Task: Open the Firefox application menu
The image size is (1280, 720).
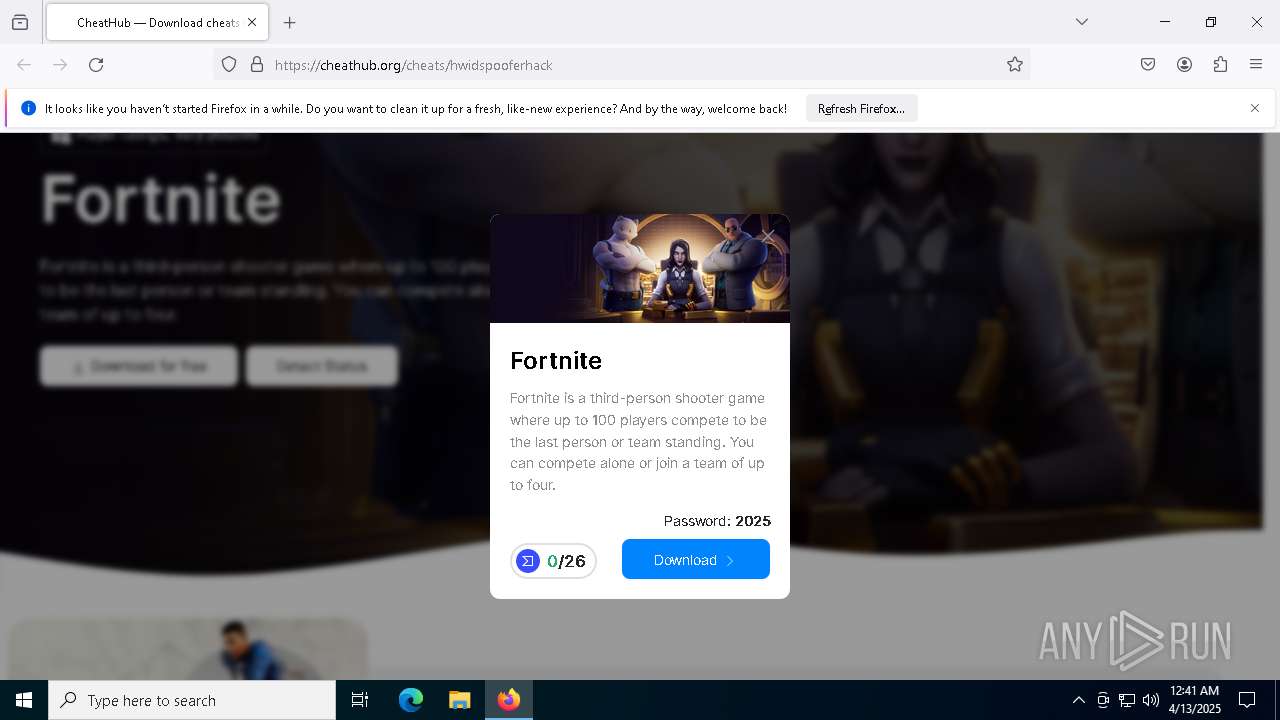Action: coord(1256,65)
